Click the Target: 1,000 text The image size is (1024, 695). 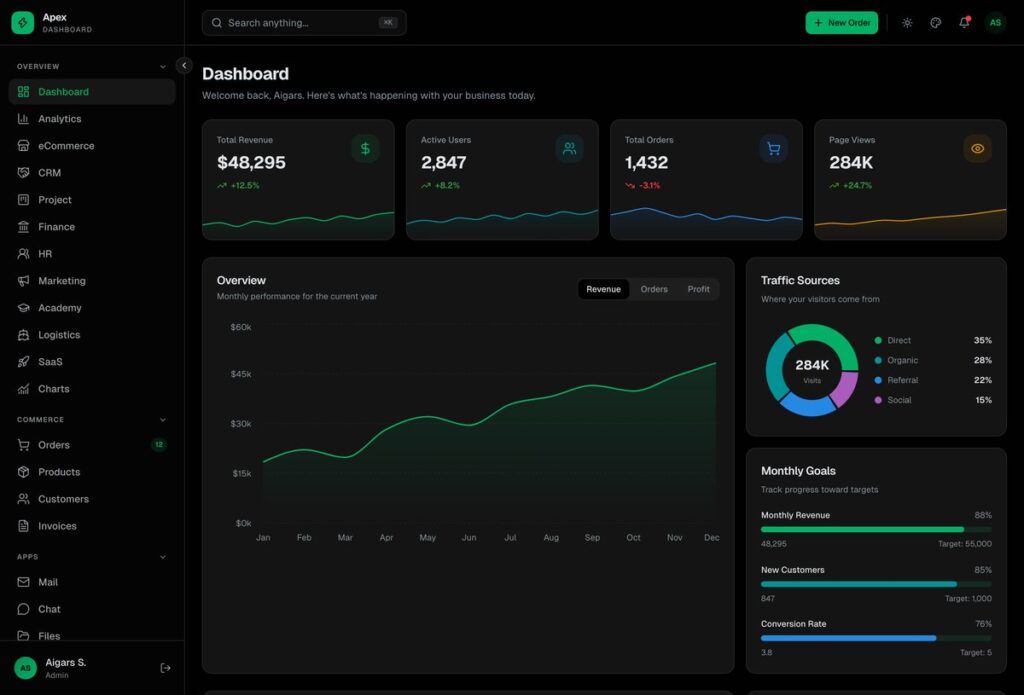tap(968, 598)
